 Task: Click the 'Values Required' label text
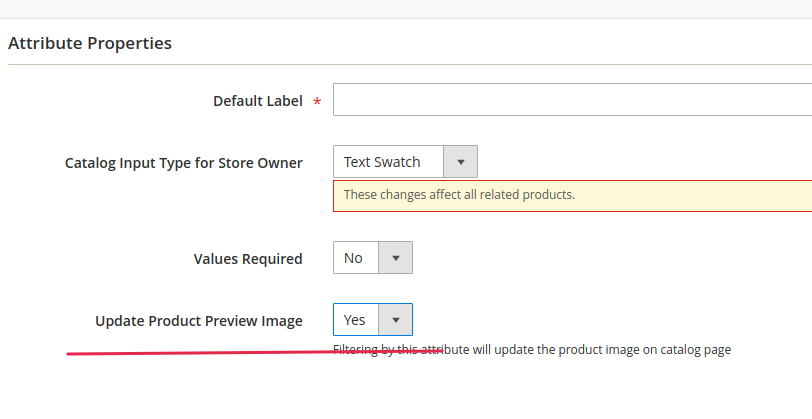[248, 259]
